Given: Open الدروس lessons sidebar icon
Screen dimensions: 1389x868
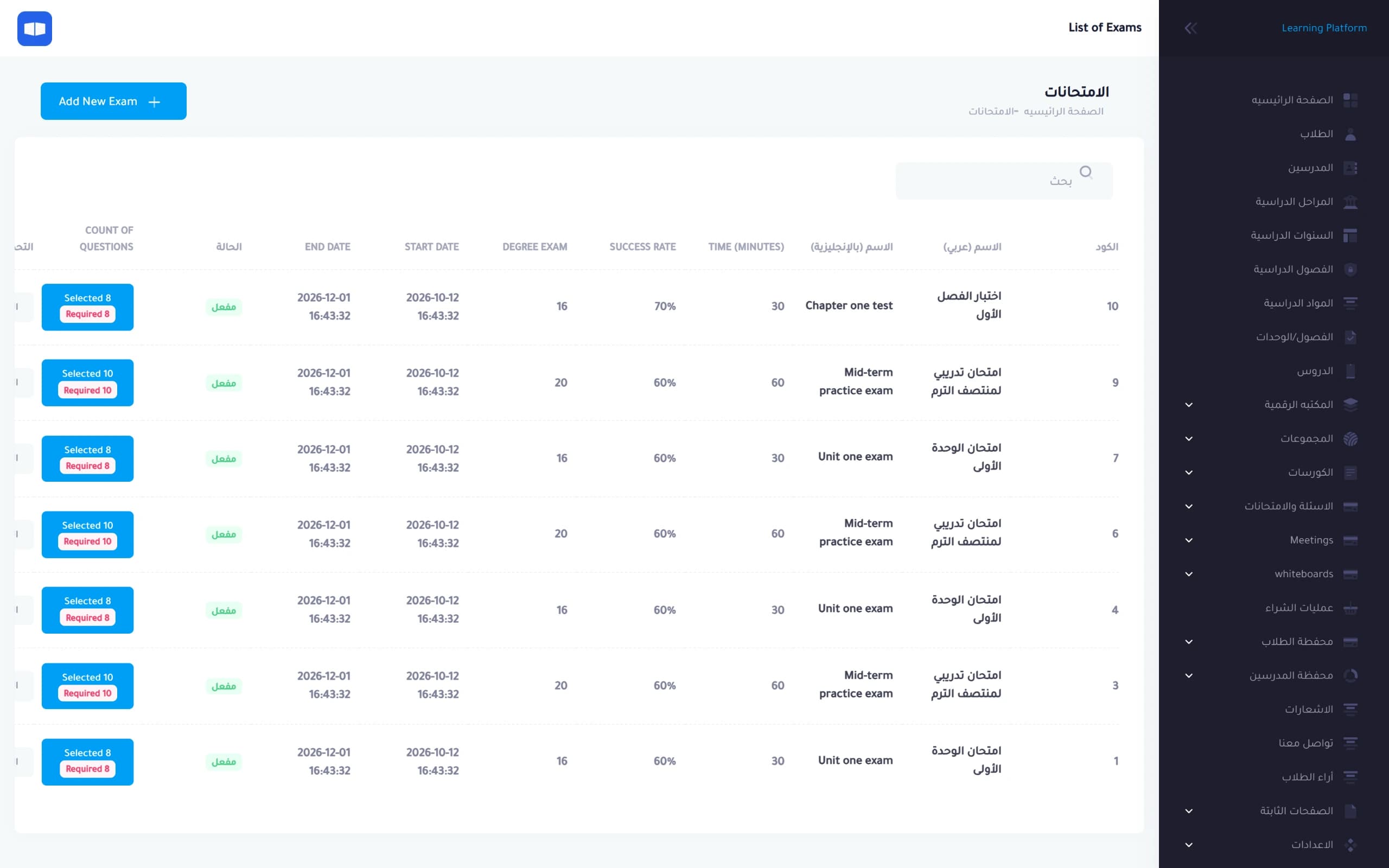Looking at the screenshot, I should pos(1350,372).
